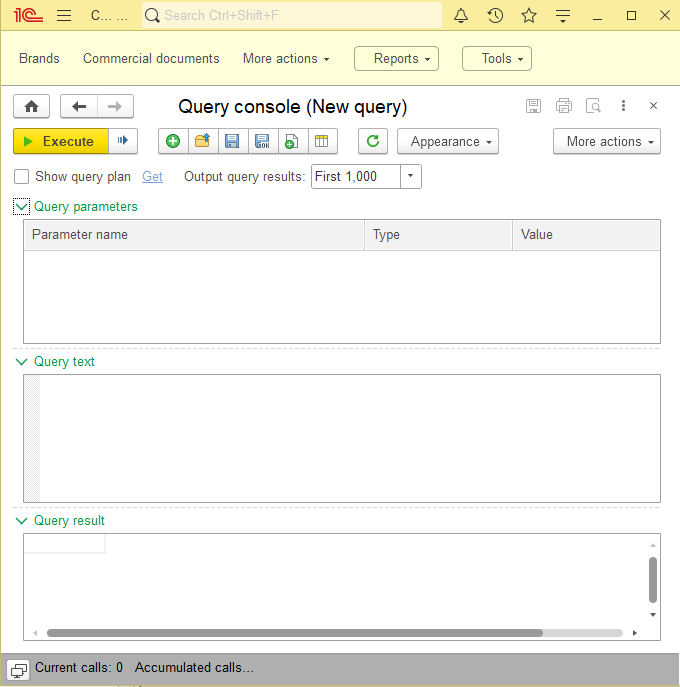Collapse the Query parameters section
This screenshot has width=680, height=687.
(22, 207)
